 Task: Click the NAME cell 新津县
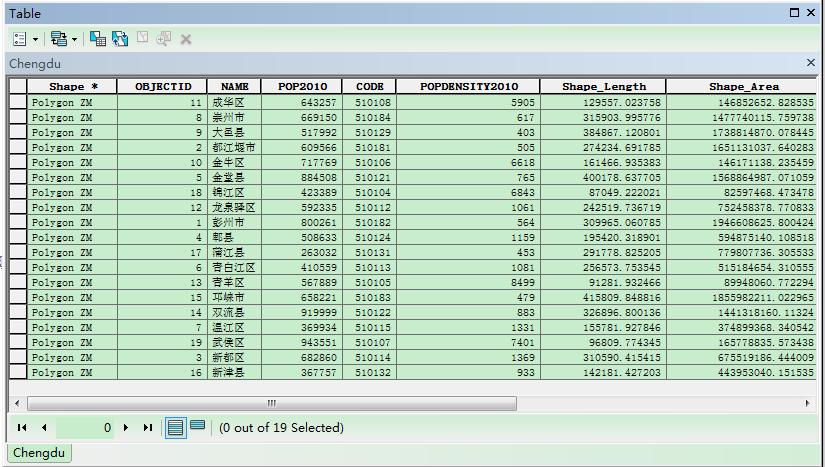pos(234,372)
